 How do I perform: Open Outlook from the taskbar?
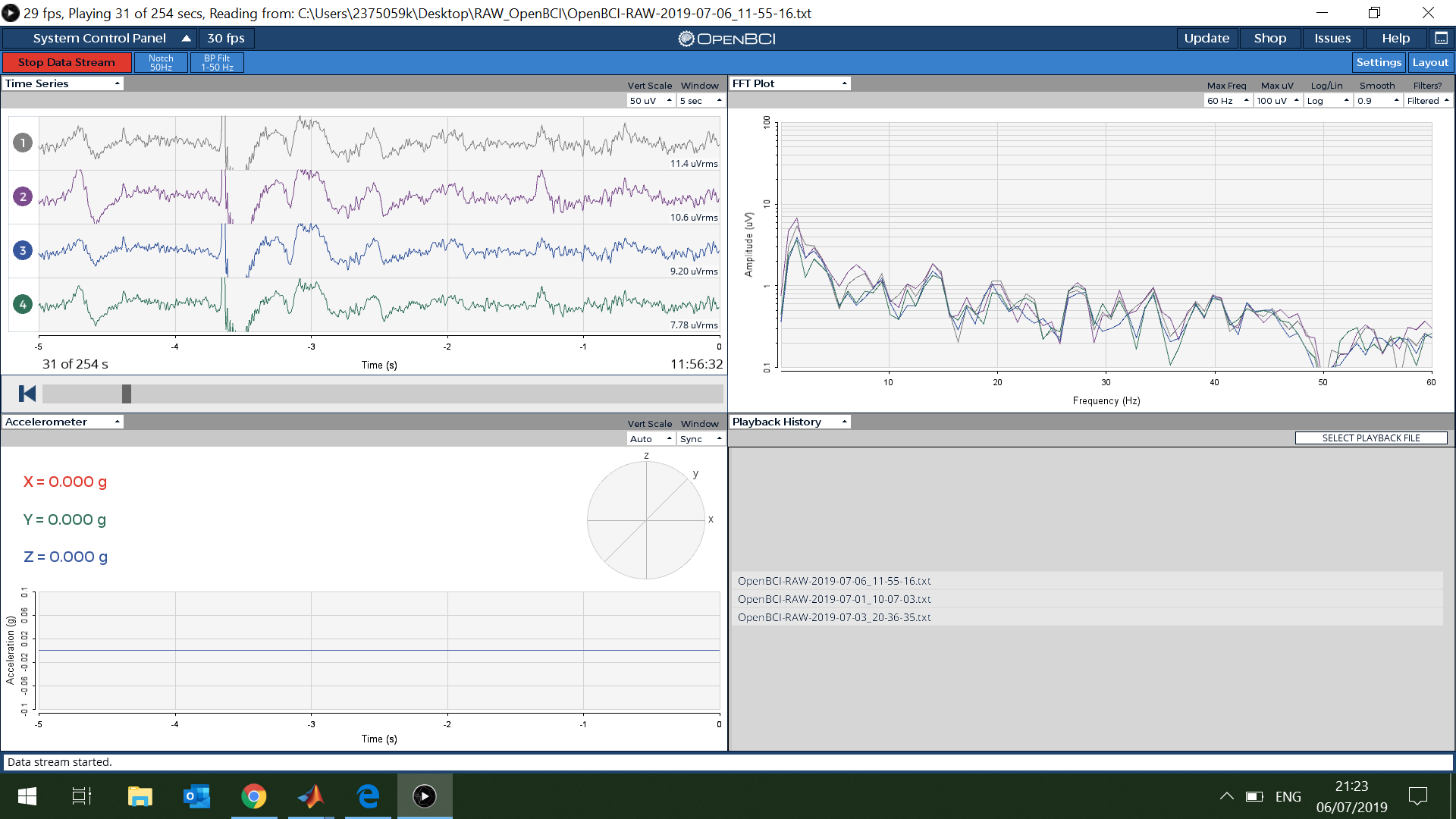point(197,796)
